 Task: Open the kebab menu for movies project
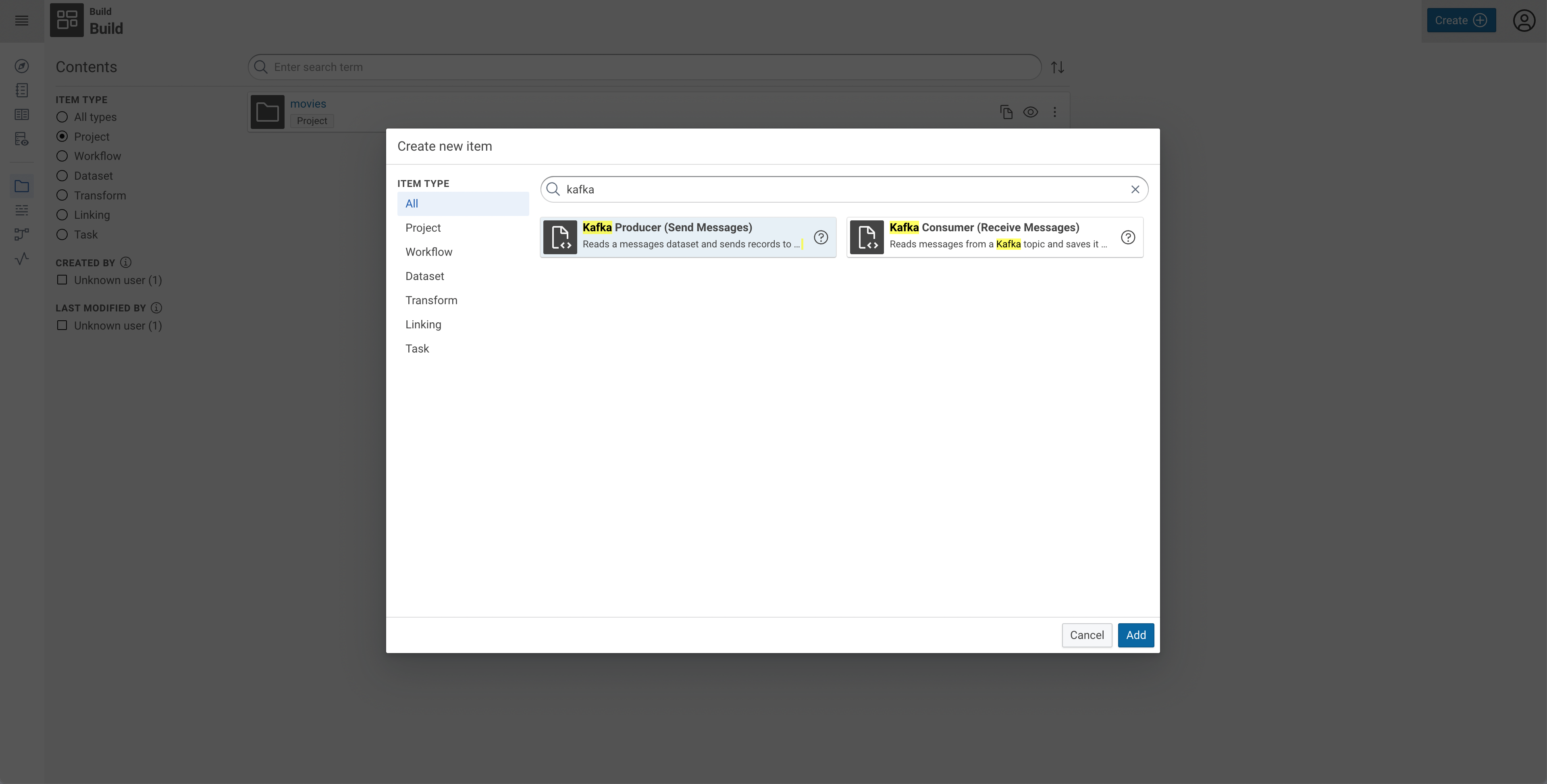(x=1055, y=112)
